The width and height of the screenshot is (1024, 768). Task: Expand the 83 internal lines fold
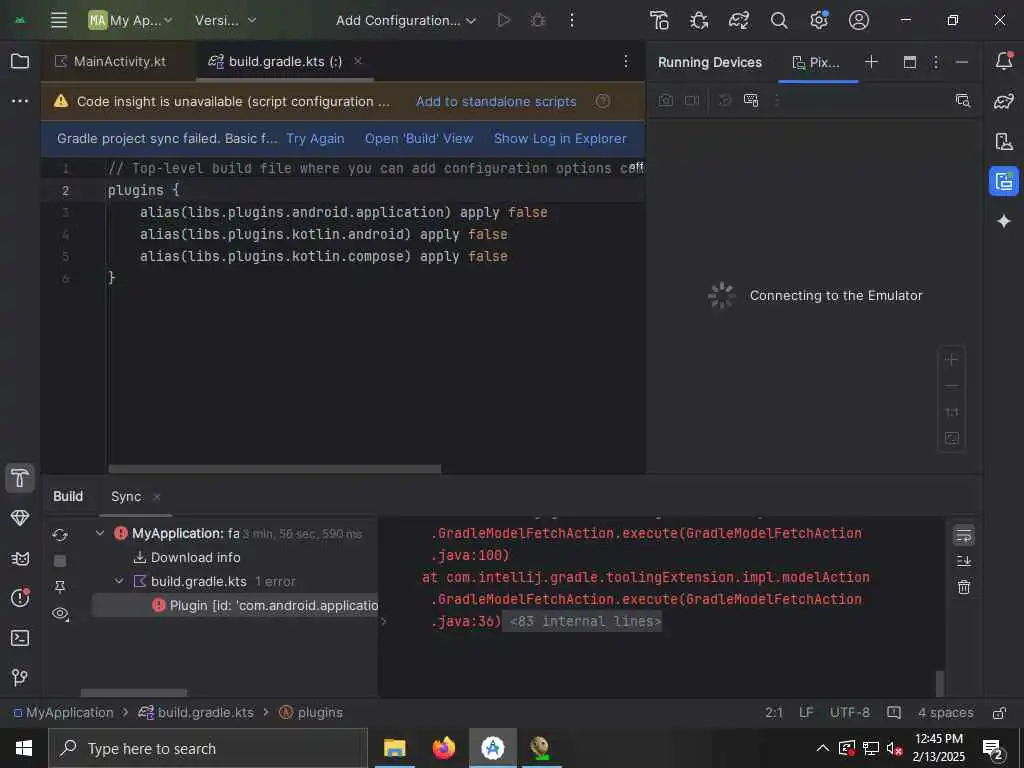(585, 621)
